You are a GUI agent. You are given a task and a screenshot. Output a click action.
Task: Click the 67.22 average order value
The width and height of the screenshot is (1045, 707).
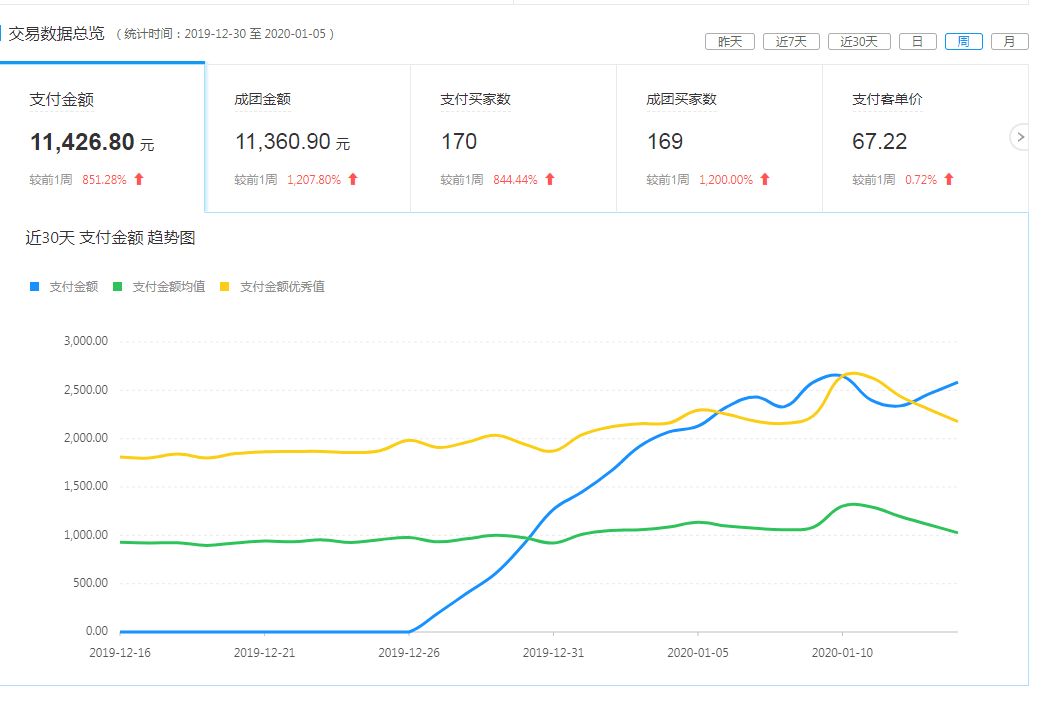(x=879, y=141)
